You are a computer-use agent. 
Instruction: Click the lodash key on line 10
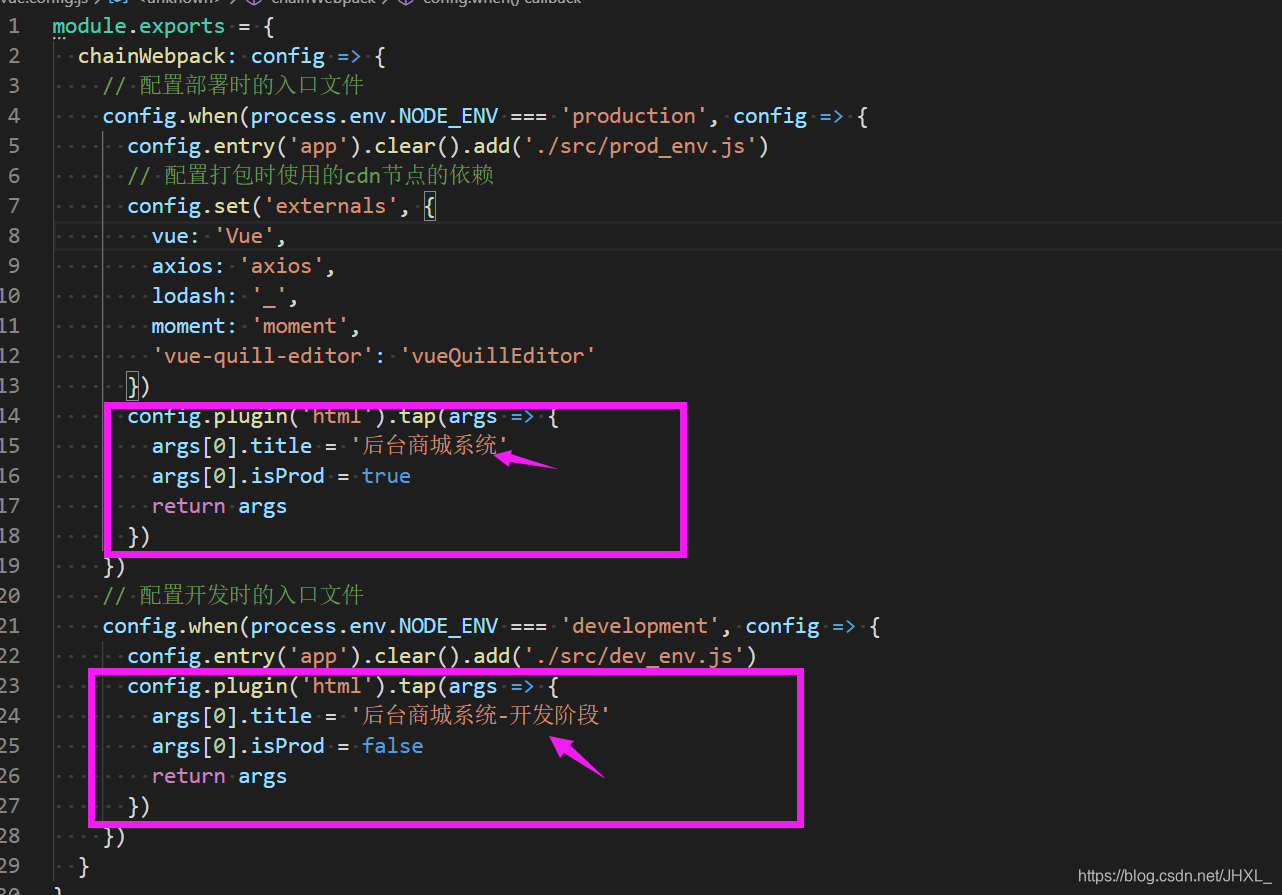[x=189, y=296]
